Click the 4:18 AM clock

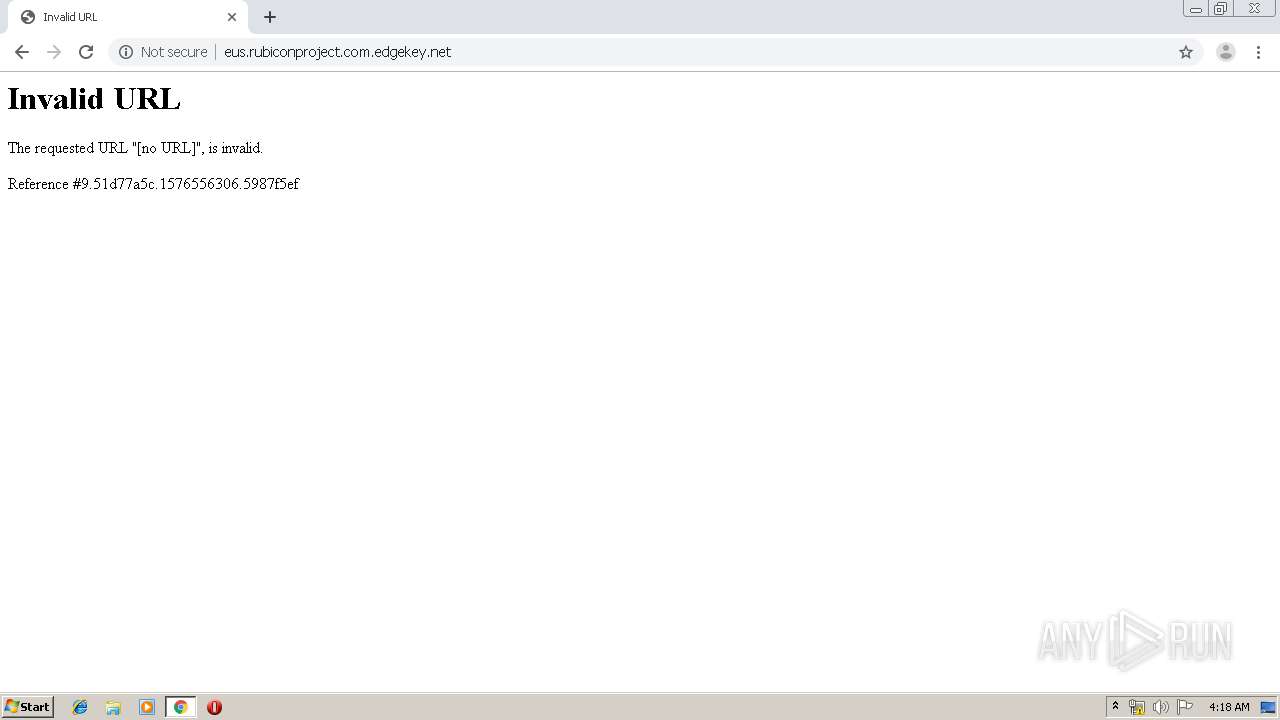click(1229, 707)
